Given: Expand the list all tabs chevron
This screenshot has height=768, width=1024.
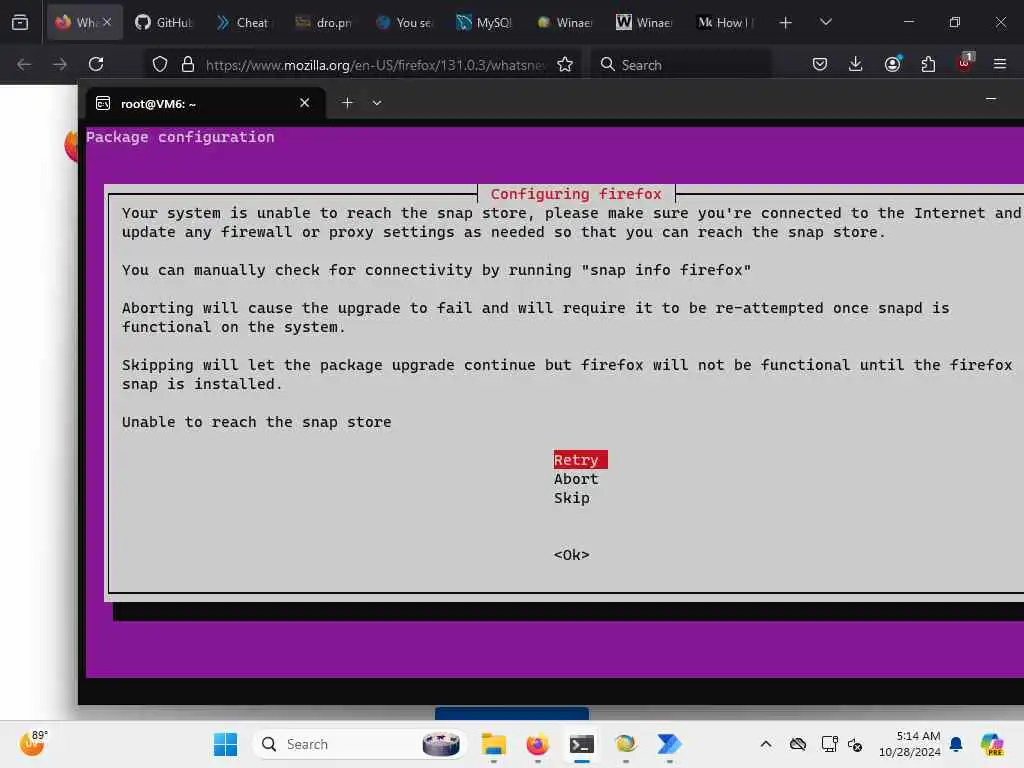Looking at the screenshot, I should tap(825, 22).
